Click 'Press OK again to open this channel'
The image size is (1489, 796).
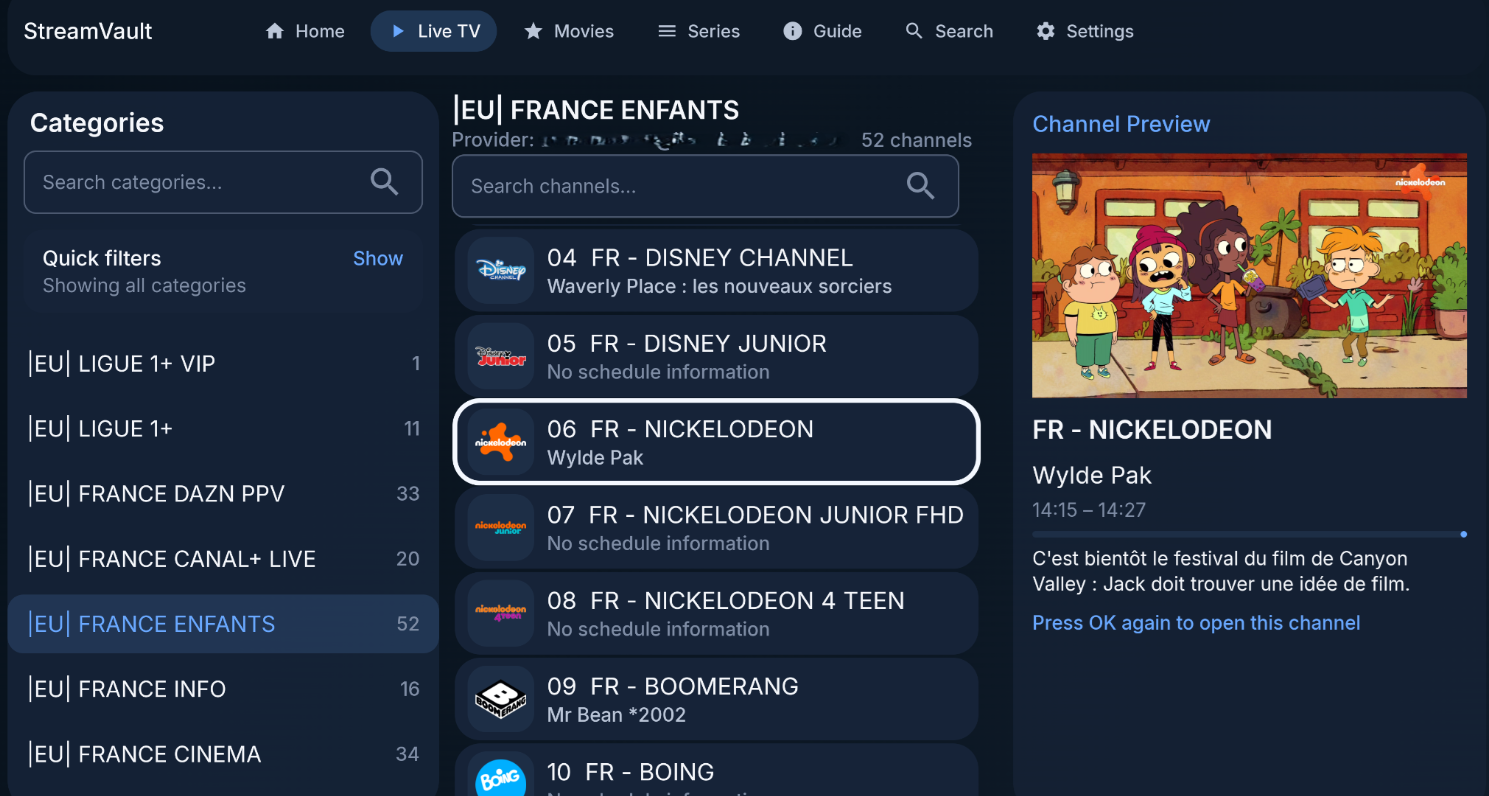(x=1196, y=623)
